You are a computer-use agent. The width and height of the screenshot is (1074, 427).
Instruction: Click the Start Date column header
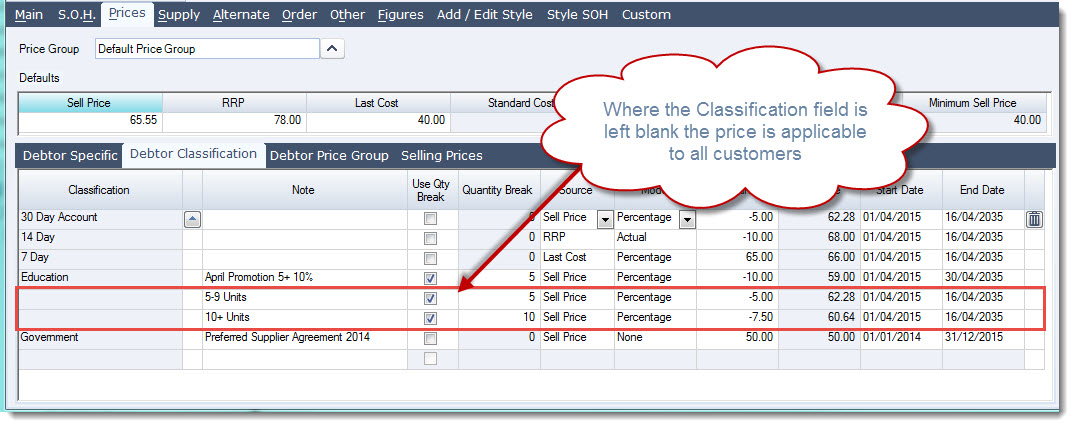coord(900,190)
